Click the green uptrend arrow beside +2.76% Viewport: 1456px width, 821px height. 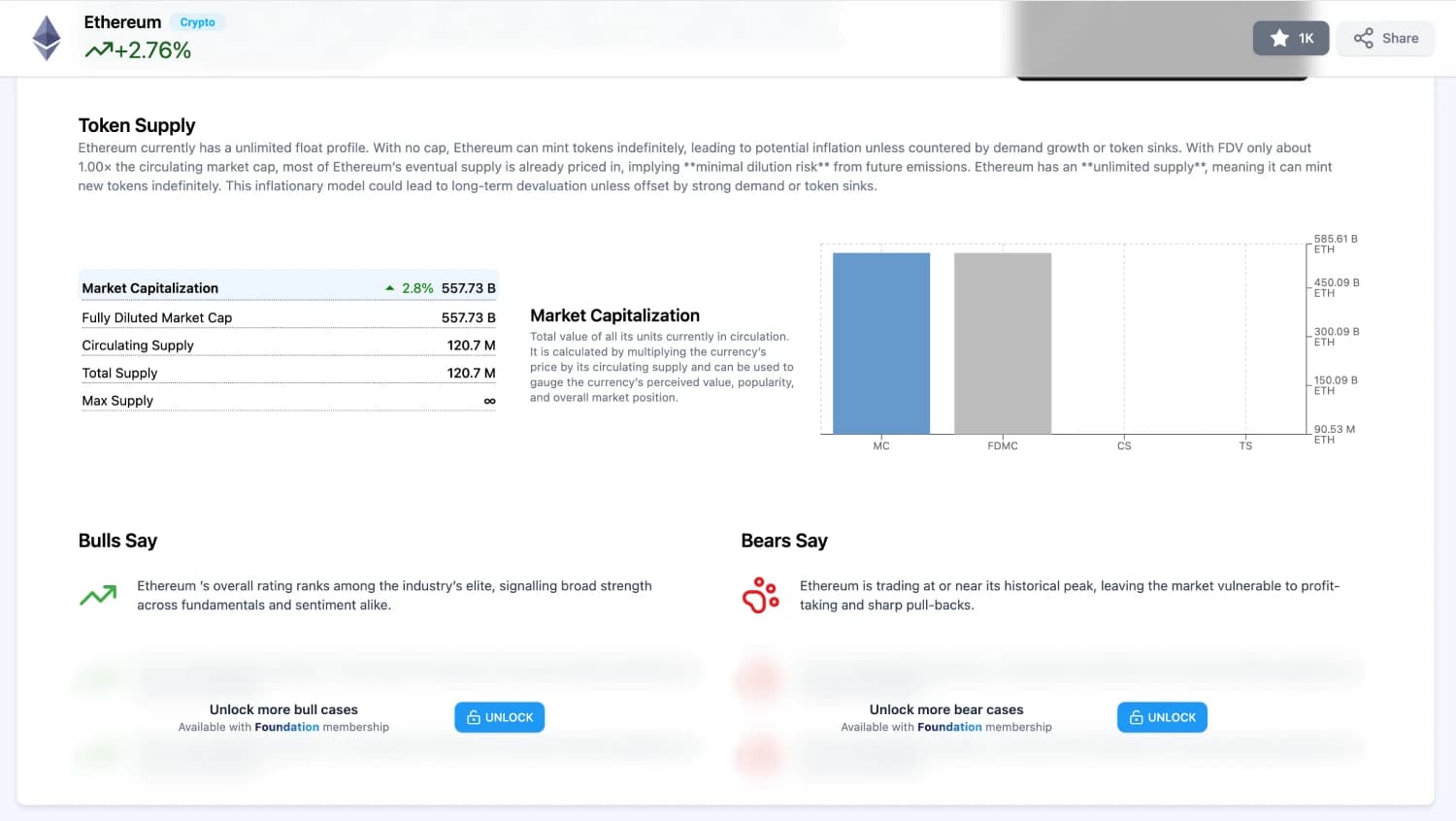pyautogui.click(x=98, y=49)
